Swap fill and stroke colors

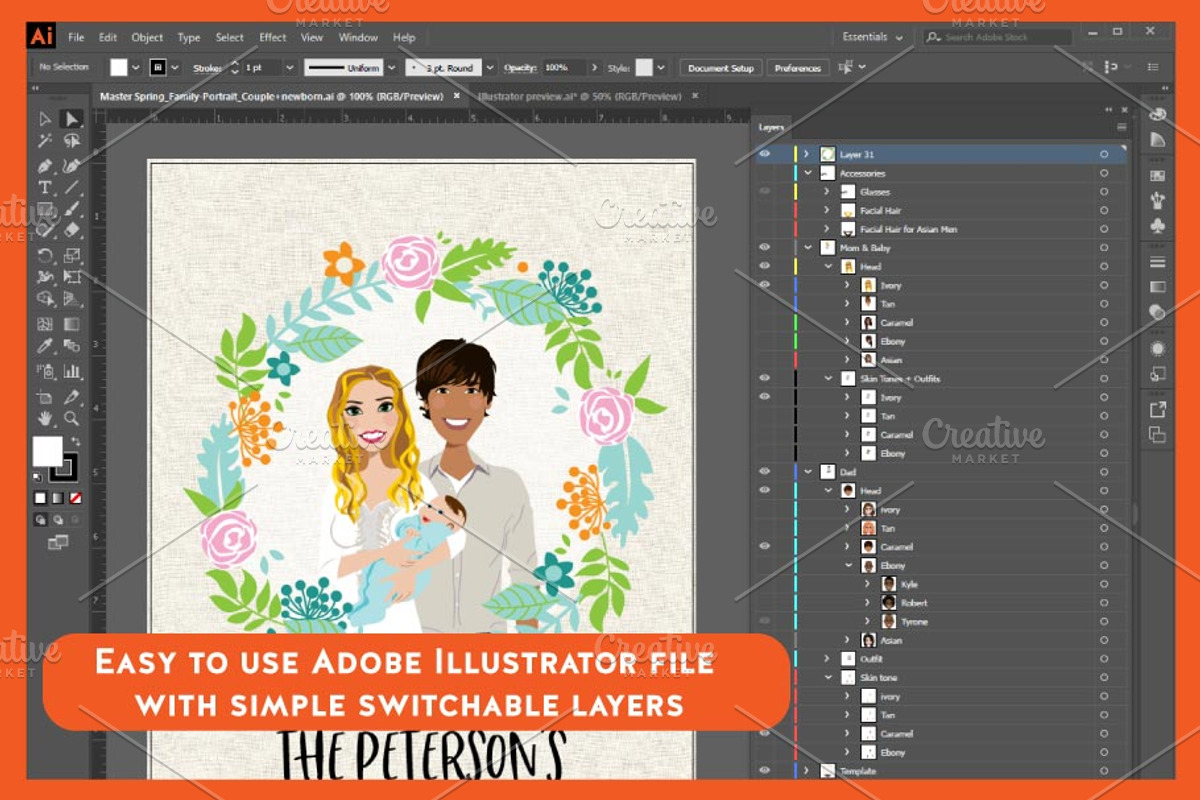(x=76, y=441)
